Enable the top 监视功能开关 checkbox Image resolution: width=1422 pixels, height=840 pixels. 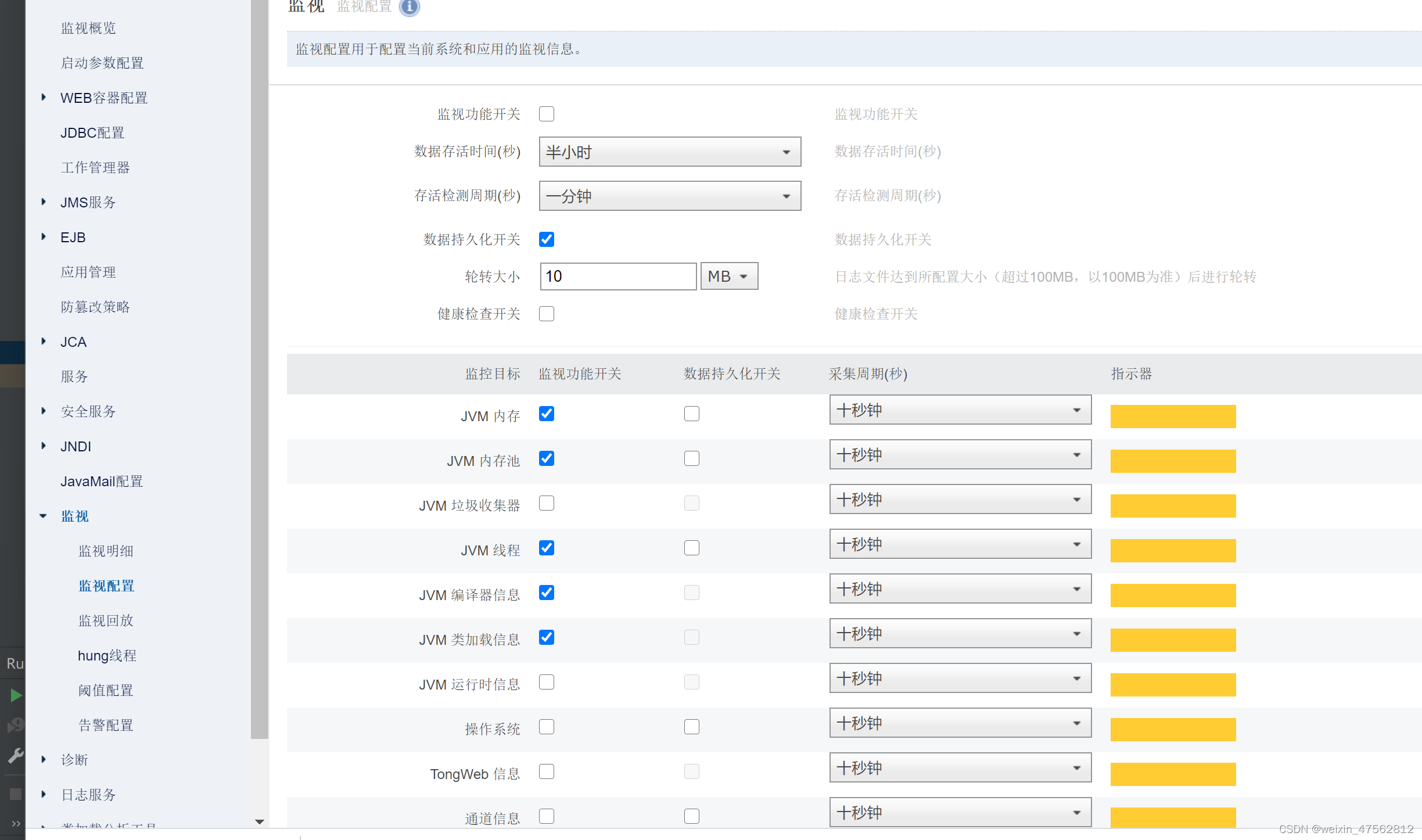[x=547, y=114]
